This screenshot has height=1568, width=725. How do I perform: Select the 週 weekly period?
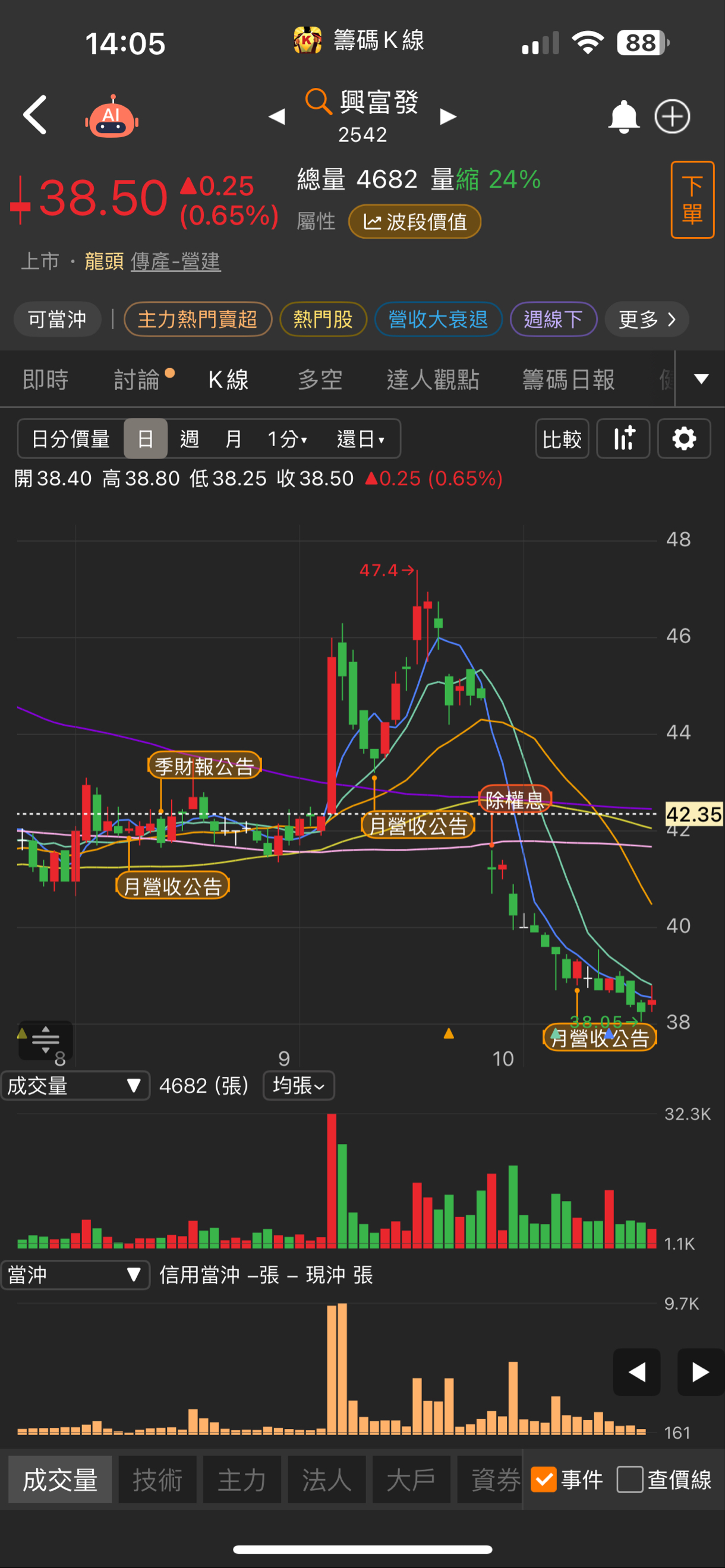click(x=190, y=438)
